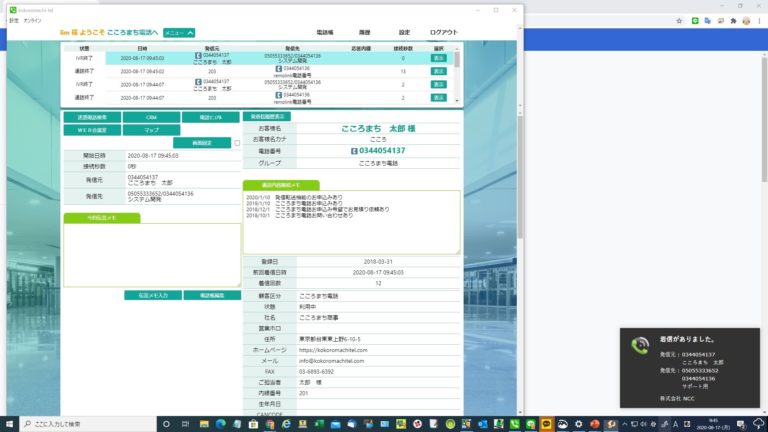
Task: Click select button for 09:45:03 IVR row
Action: (438, 58)
